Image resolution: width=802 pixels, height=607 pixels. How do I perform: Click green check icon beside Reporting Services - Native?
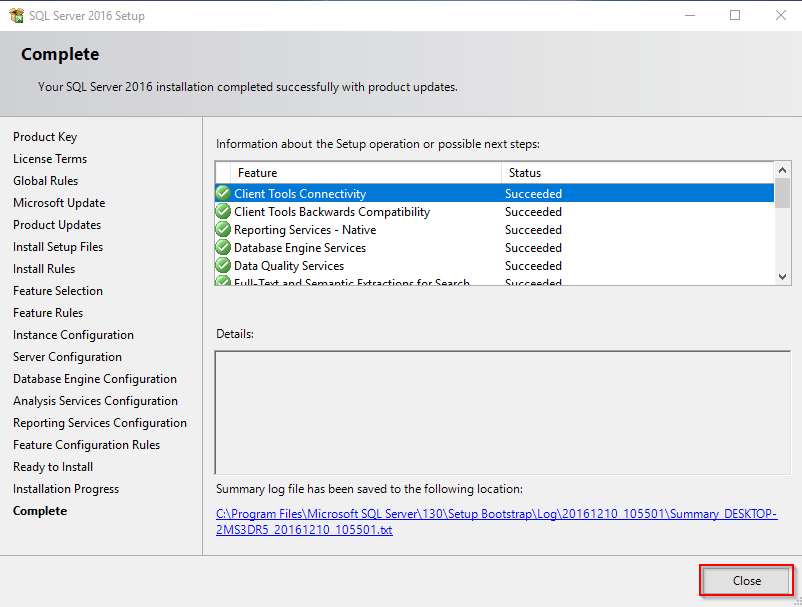click(x=223, y=229)
